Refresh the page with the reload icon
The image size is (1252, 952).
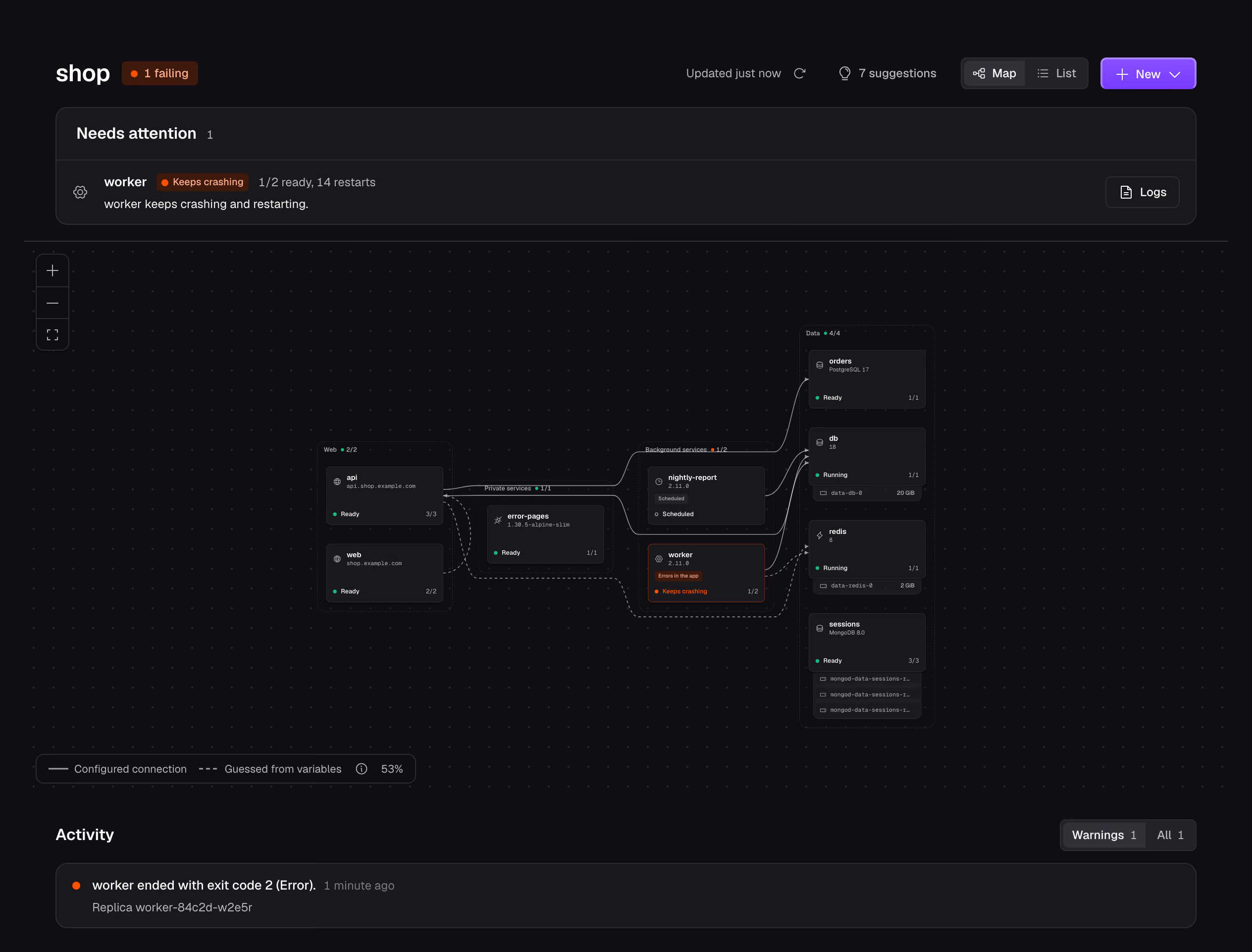(799, 74)
